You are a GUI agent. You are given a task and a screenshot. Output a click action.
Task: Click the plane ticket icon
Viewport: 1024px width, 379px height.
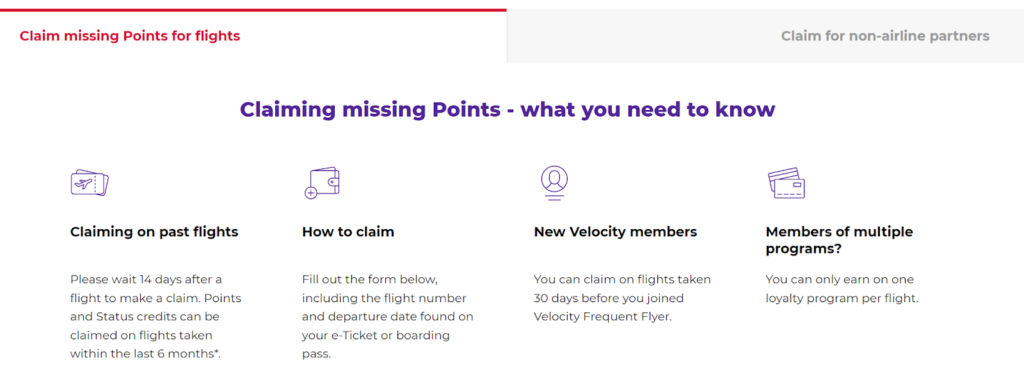click(89, 182)
